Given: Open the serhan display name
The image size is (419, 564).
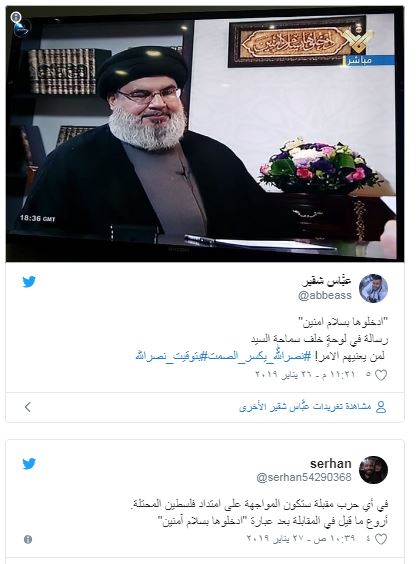Looking at the screenshot, I should [x=331, y=464].
